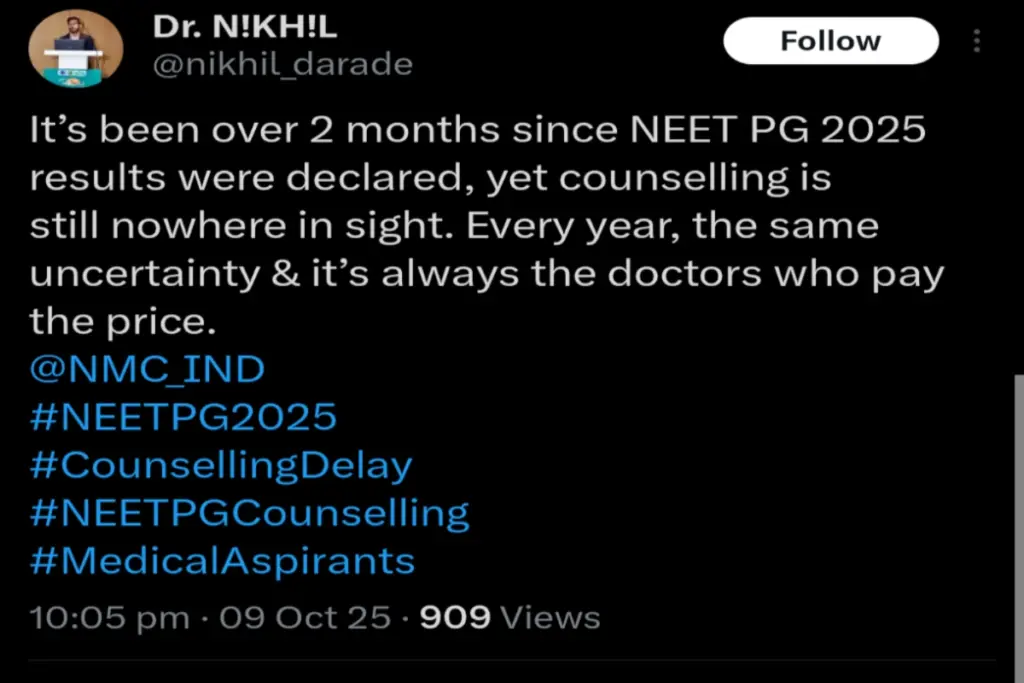Click the 10:05 pm post time
This screenshot has width=1024, height=683.
point(110,617)
